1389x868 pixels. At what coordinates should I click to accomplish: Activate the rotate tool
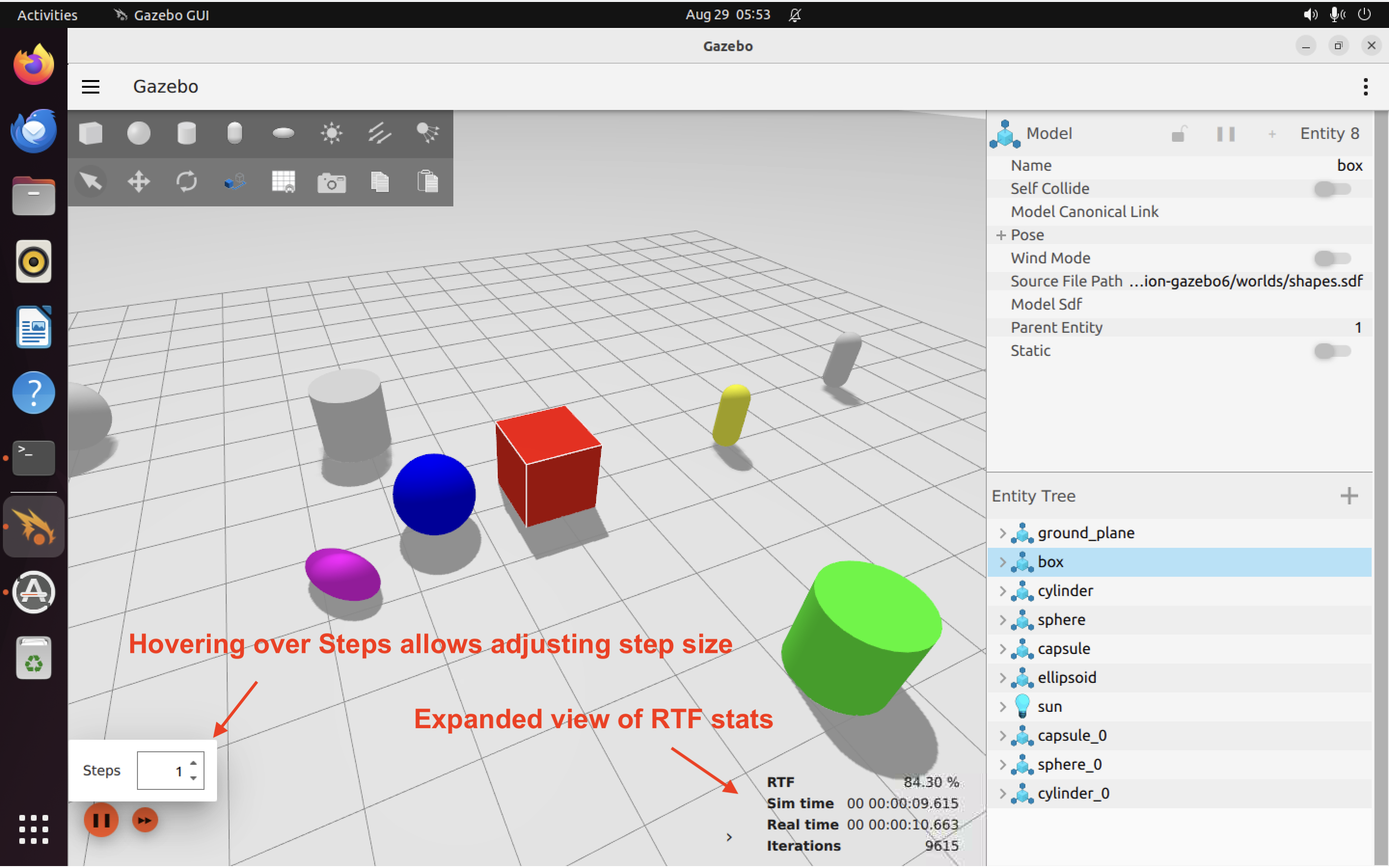pyautogui.click(x=187, y=182)
